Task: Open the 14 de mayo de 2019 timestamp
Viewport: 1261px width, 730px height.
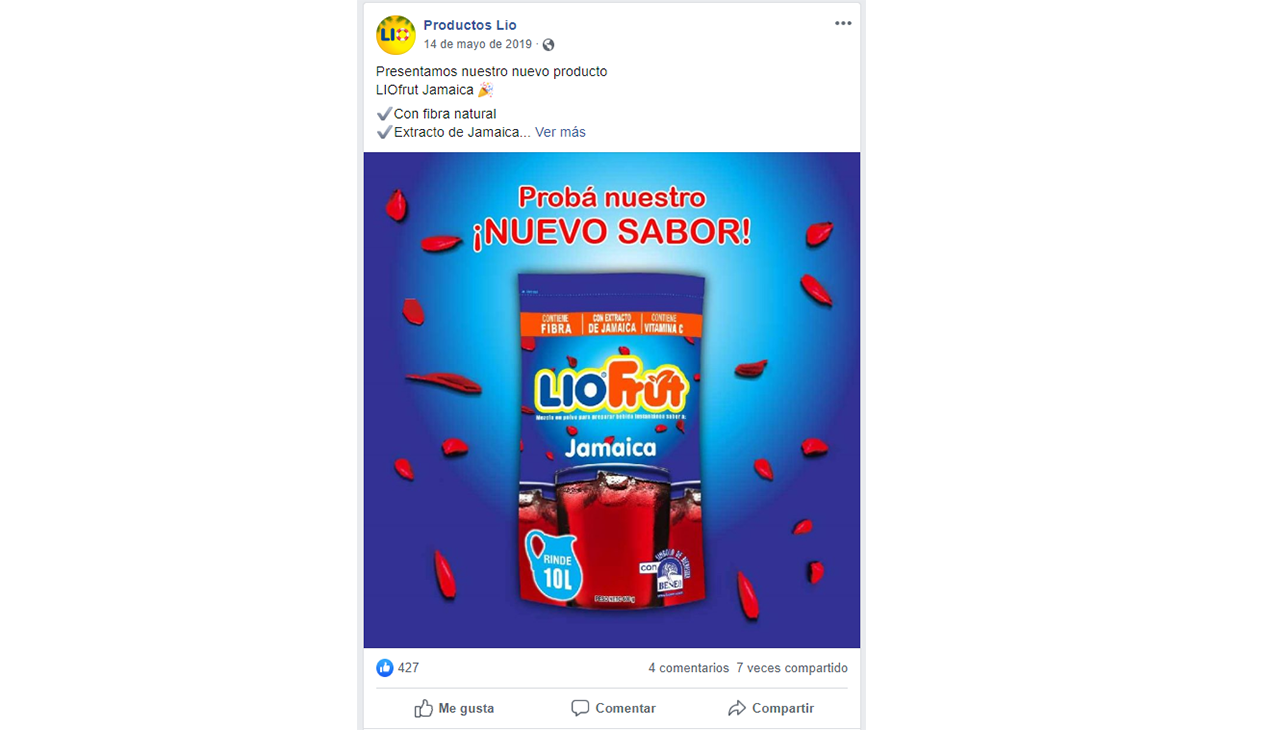Action: point(478,45)
